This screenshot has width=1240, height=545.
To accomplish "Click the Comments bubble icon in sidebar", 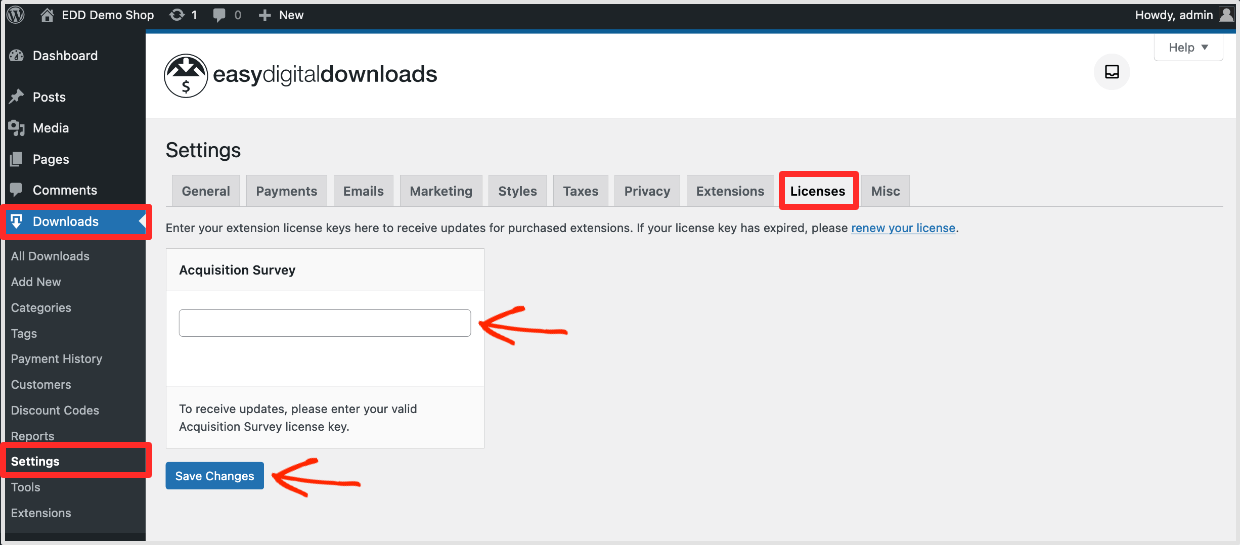I will [x=16, y=190].
